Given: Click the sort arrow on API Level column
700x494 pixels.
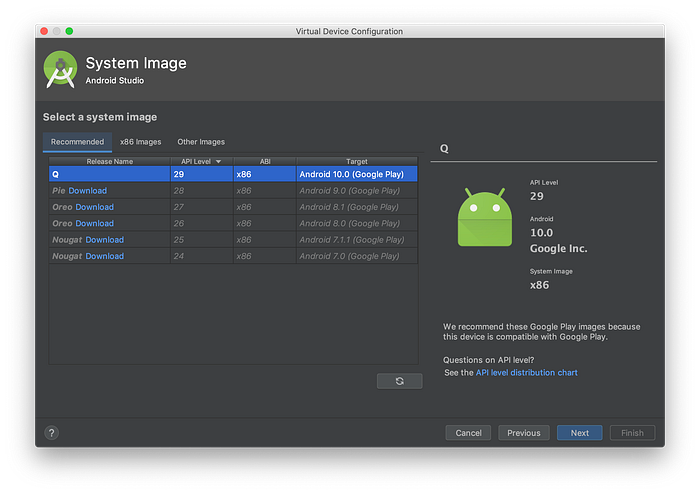Looking at the screenshot, I should [218, 162].
